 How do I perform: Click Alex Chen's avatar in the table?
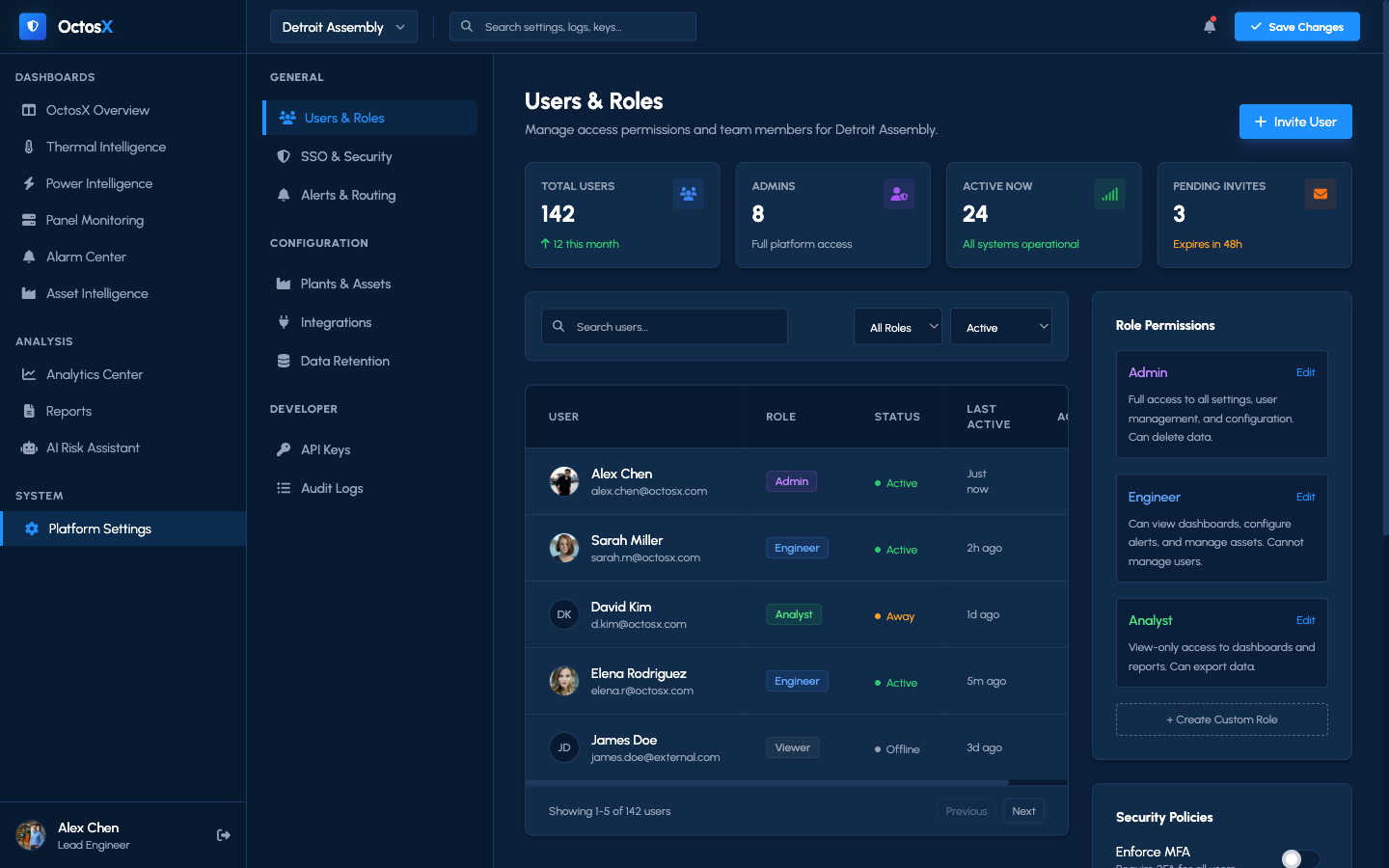[564, 481]
